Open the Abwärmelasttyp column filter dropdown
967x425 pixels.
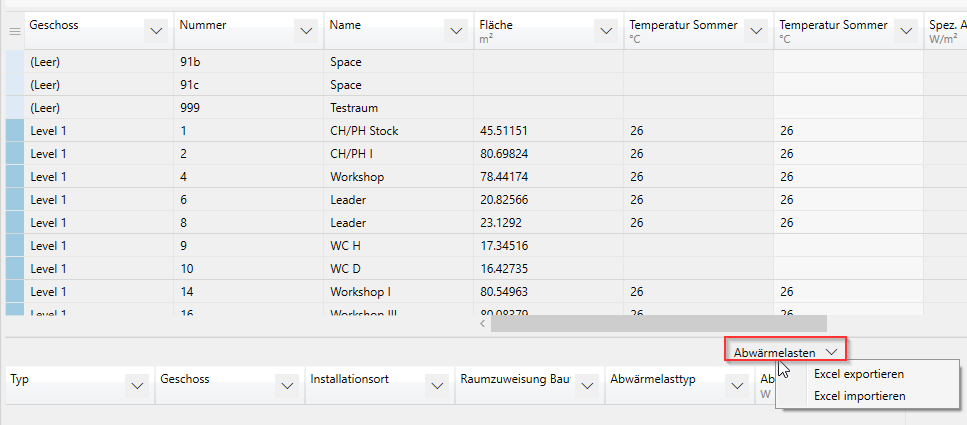(x=736, y=386)
